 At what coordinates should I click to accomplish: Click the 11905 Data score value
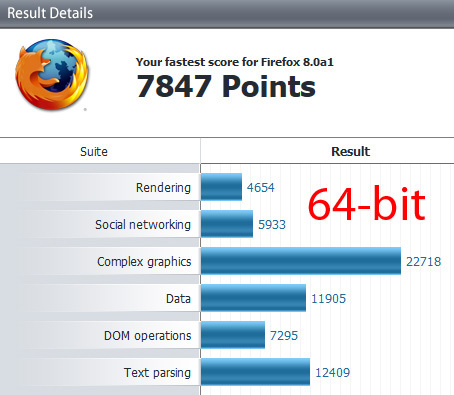point(328,299)
